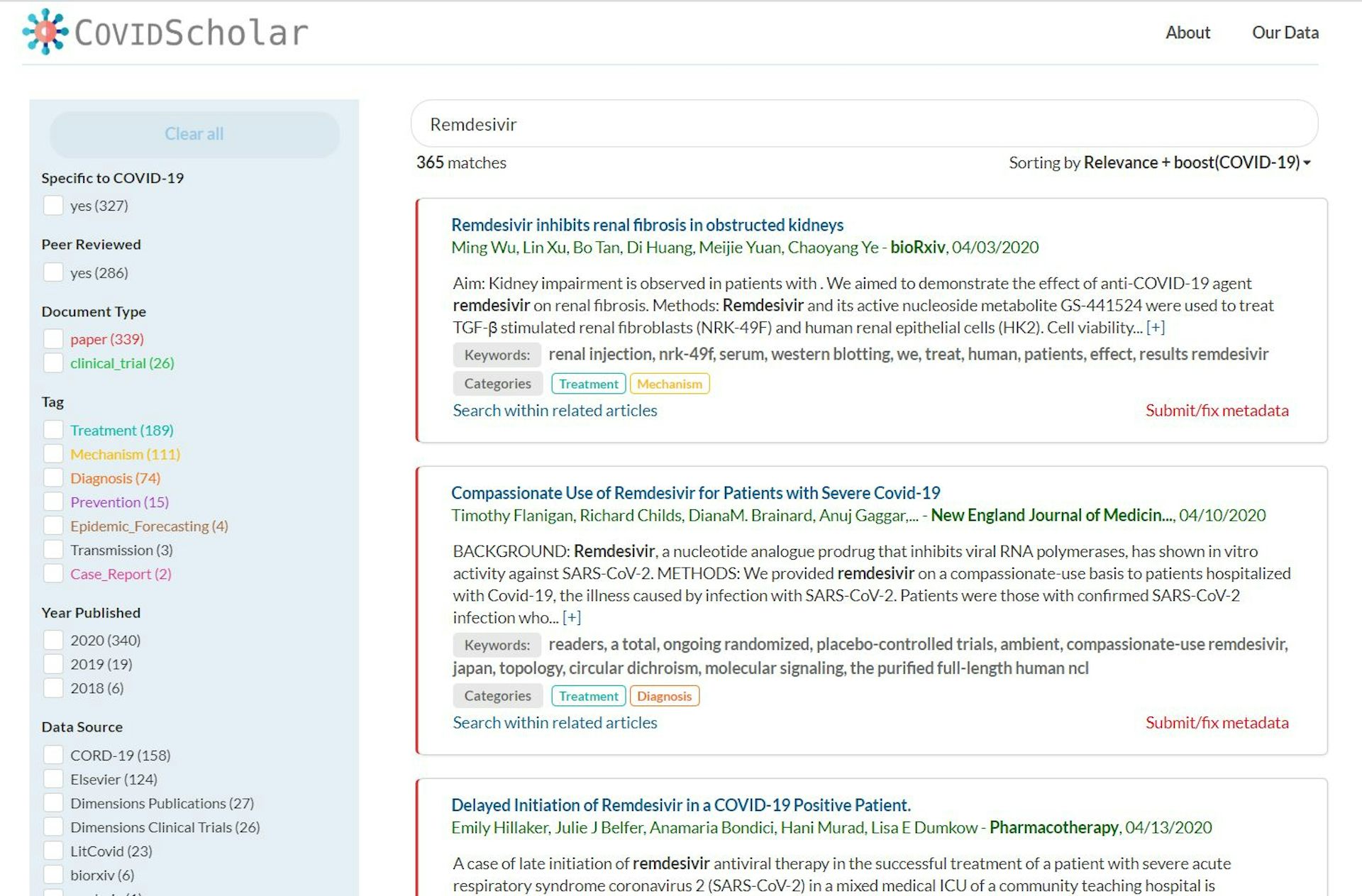1362x896 pixels.
Task: Click the Mechanism category tag on first result
Action: (x=669, y=384)
